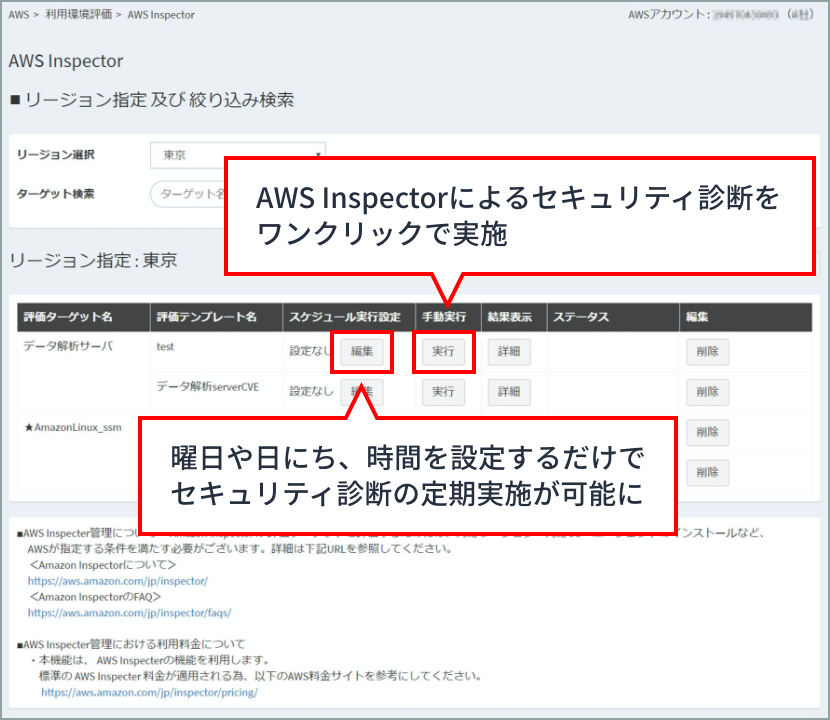Open 詳細 for データ解析serverCVE template
Screen dimensions: 830x720
click(509, 392)
